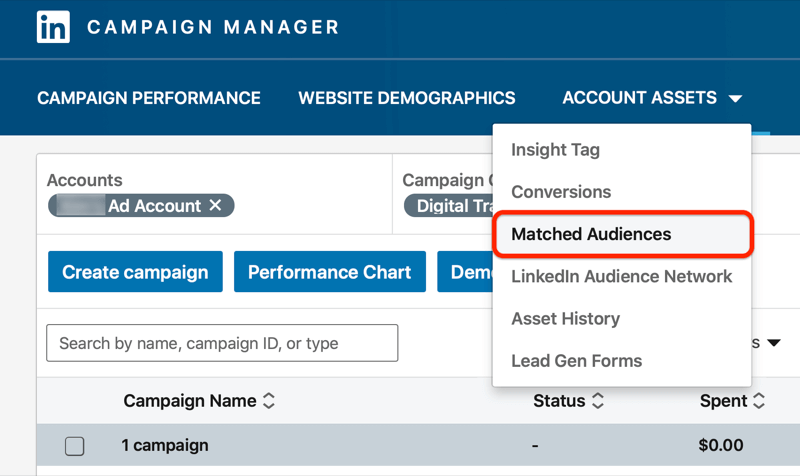The image size is (800, 476).
Task: Focus the campaign search input field
Action: click(222, 343)
